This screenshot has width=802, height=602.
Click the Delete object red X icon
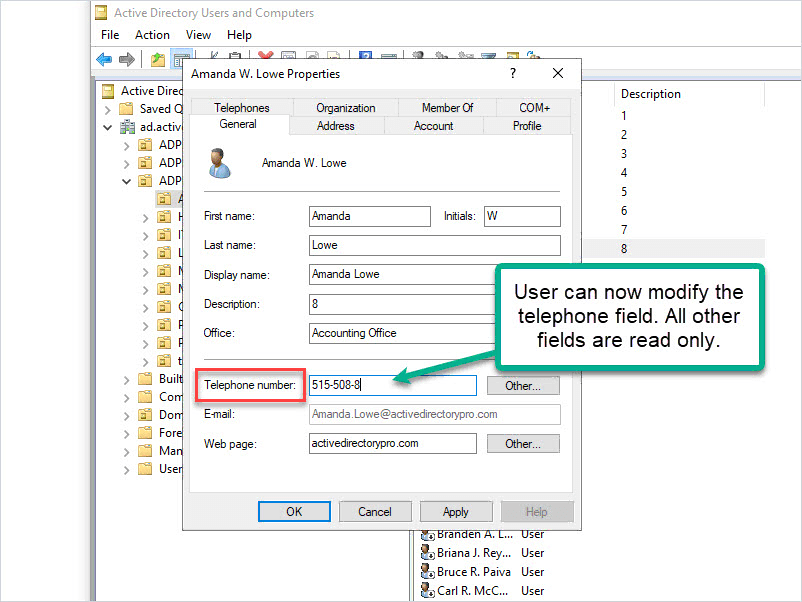coord(266,53)
